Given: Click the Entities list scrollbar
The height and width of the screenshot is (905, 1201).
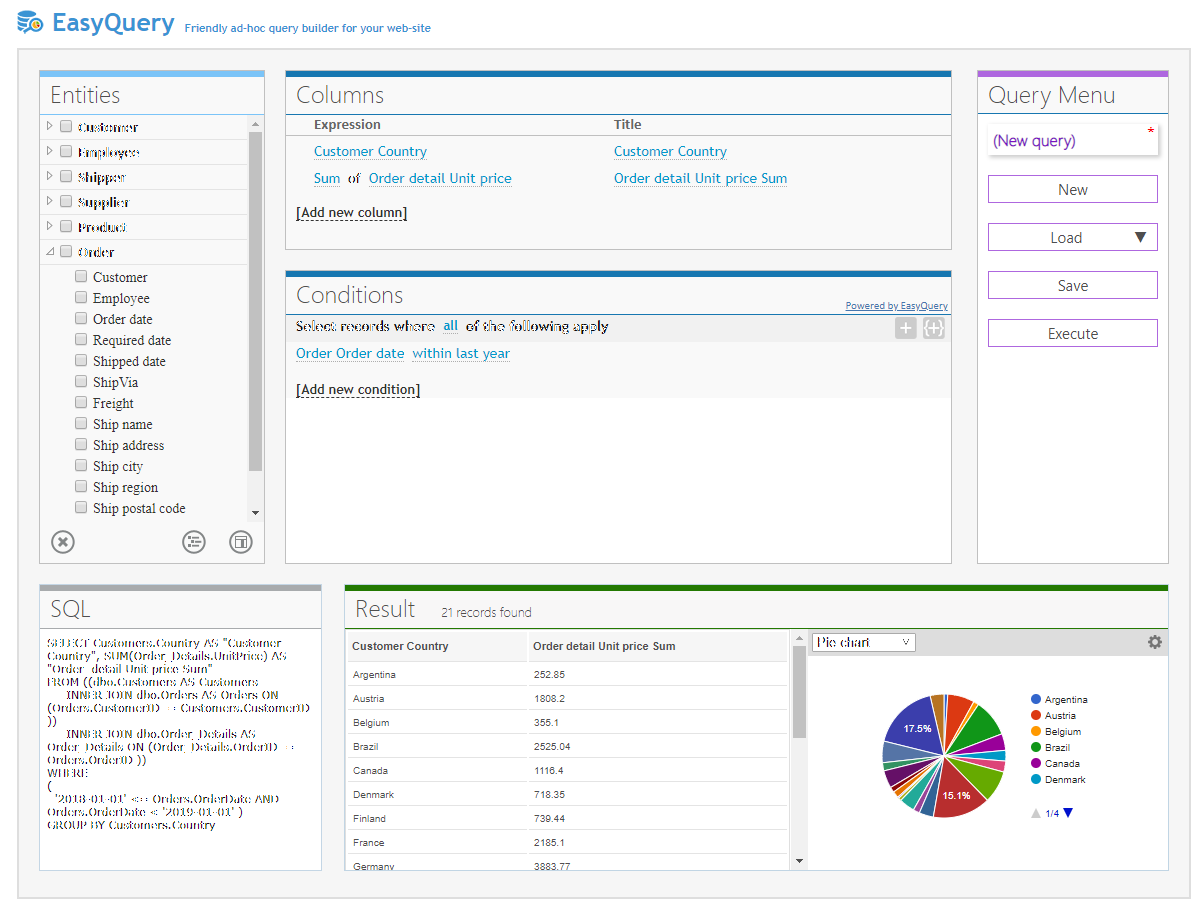Looking at the screenshot, I should coord(256,300).
